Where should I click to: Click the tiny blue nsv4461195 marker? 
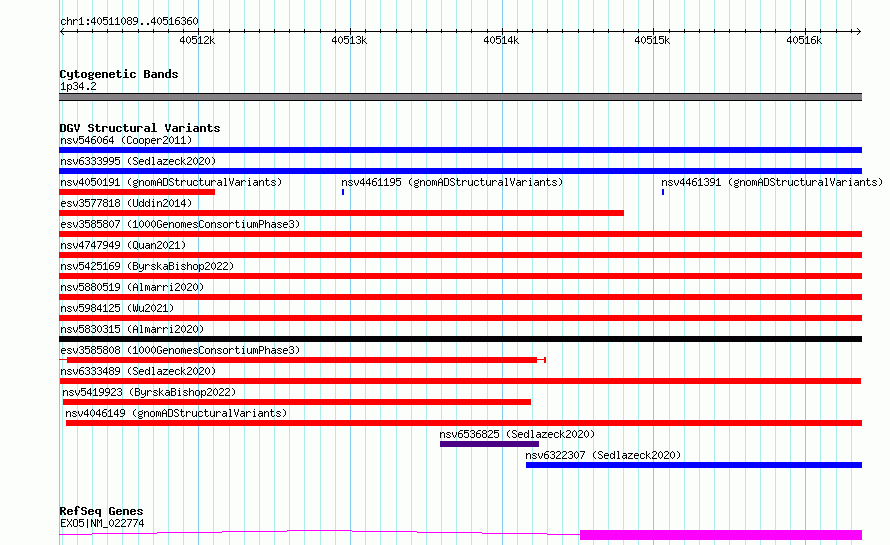tap(343, 192)
